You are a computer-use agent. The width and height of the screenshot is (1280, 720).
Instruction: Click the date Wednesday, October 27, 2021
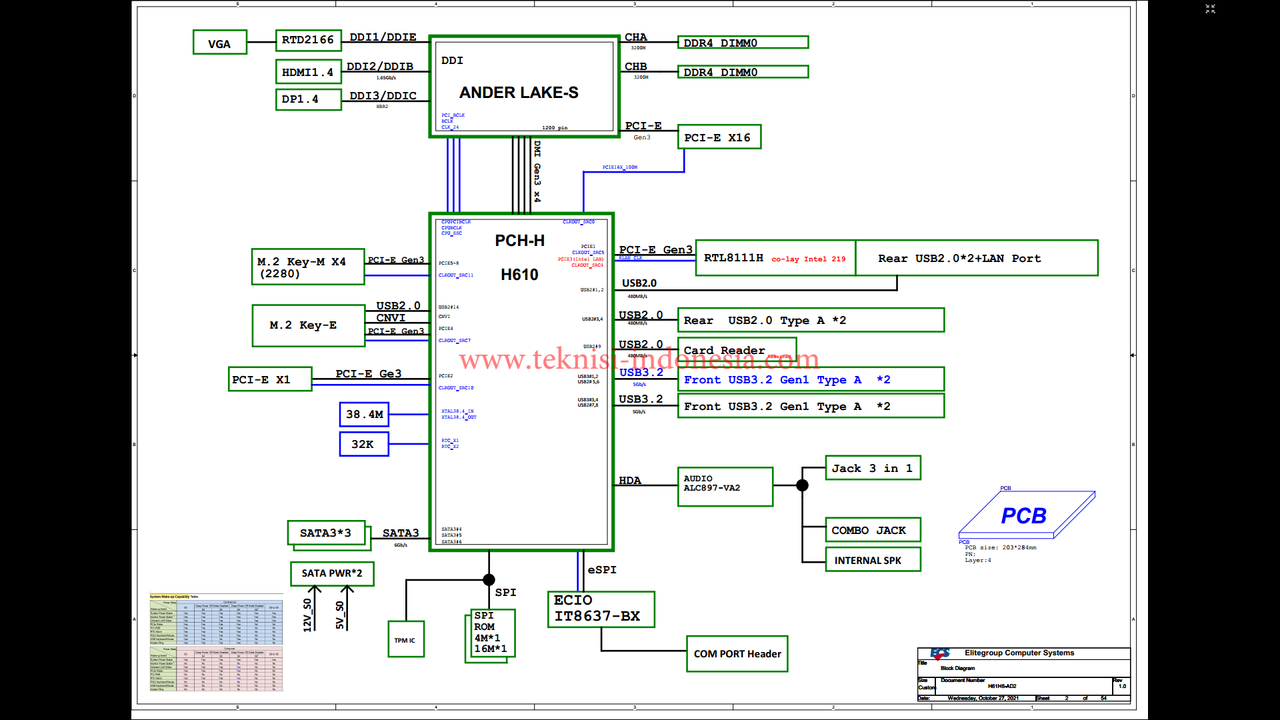pos(982,698)
